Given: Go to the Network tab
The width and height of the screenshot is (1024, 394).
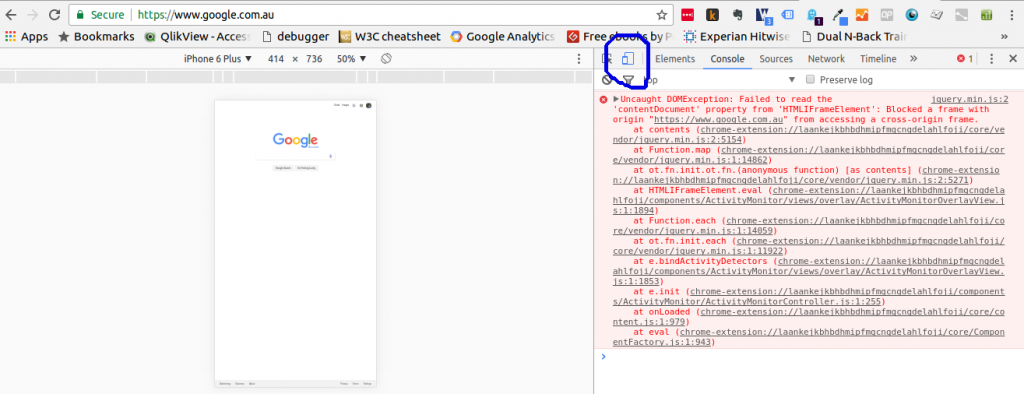Looking at the screenshot, I should tap(826, 59).
